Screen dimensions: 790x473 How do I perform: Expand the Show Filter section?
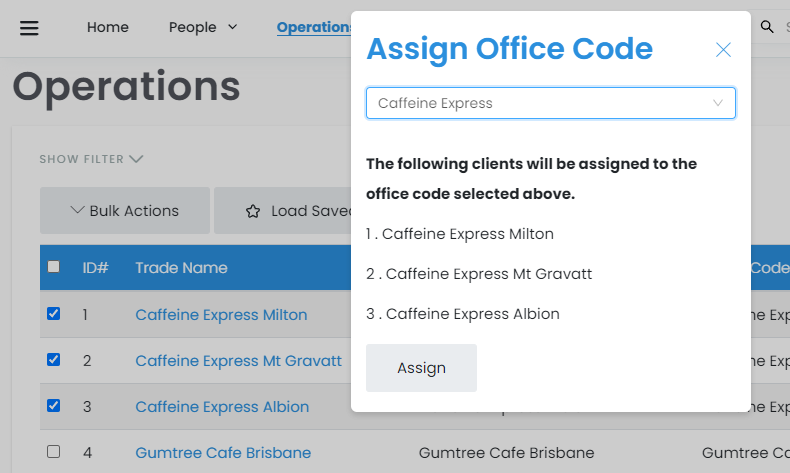pos(91,159)
